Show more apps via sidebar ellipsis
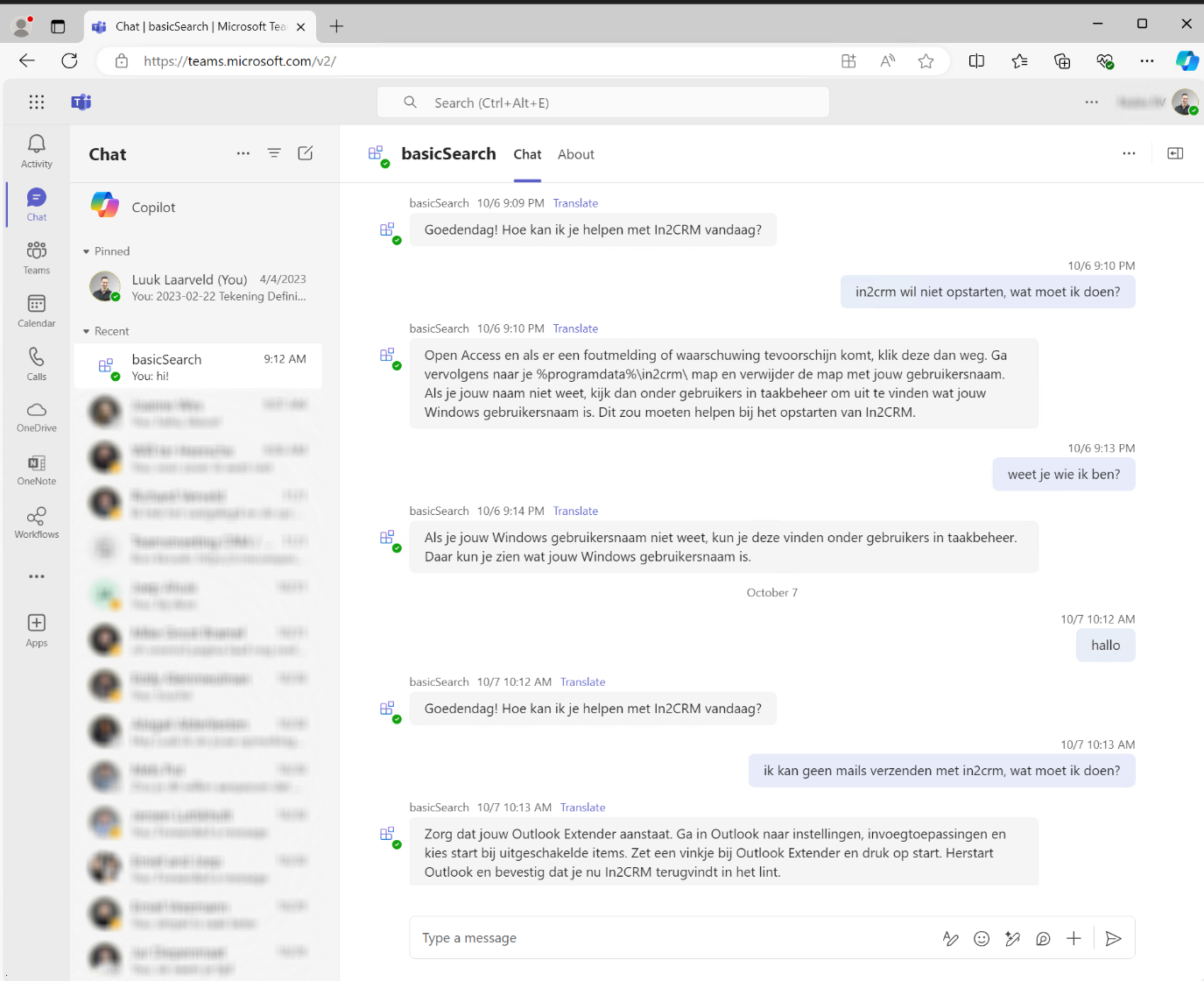The image size is (1204, 981). (36, 576)
